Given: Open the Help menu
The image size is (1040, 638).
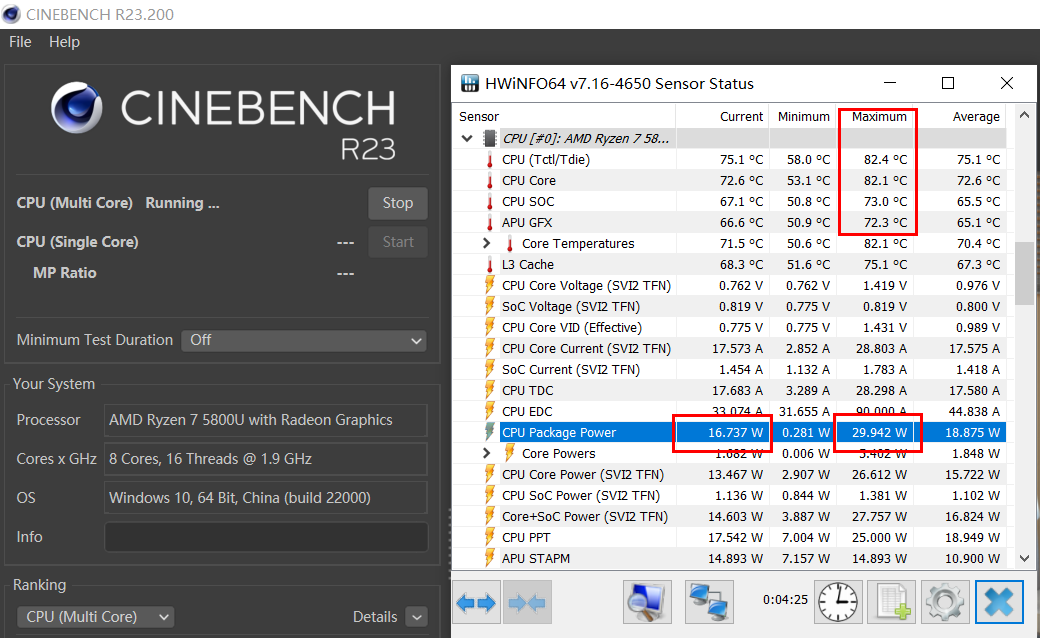Looking at the screenshot, I should pos(64,42).
